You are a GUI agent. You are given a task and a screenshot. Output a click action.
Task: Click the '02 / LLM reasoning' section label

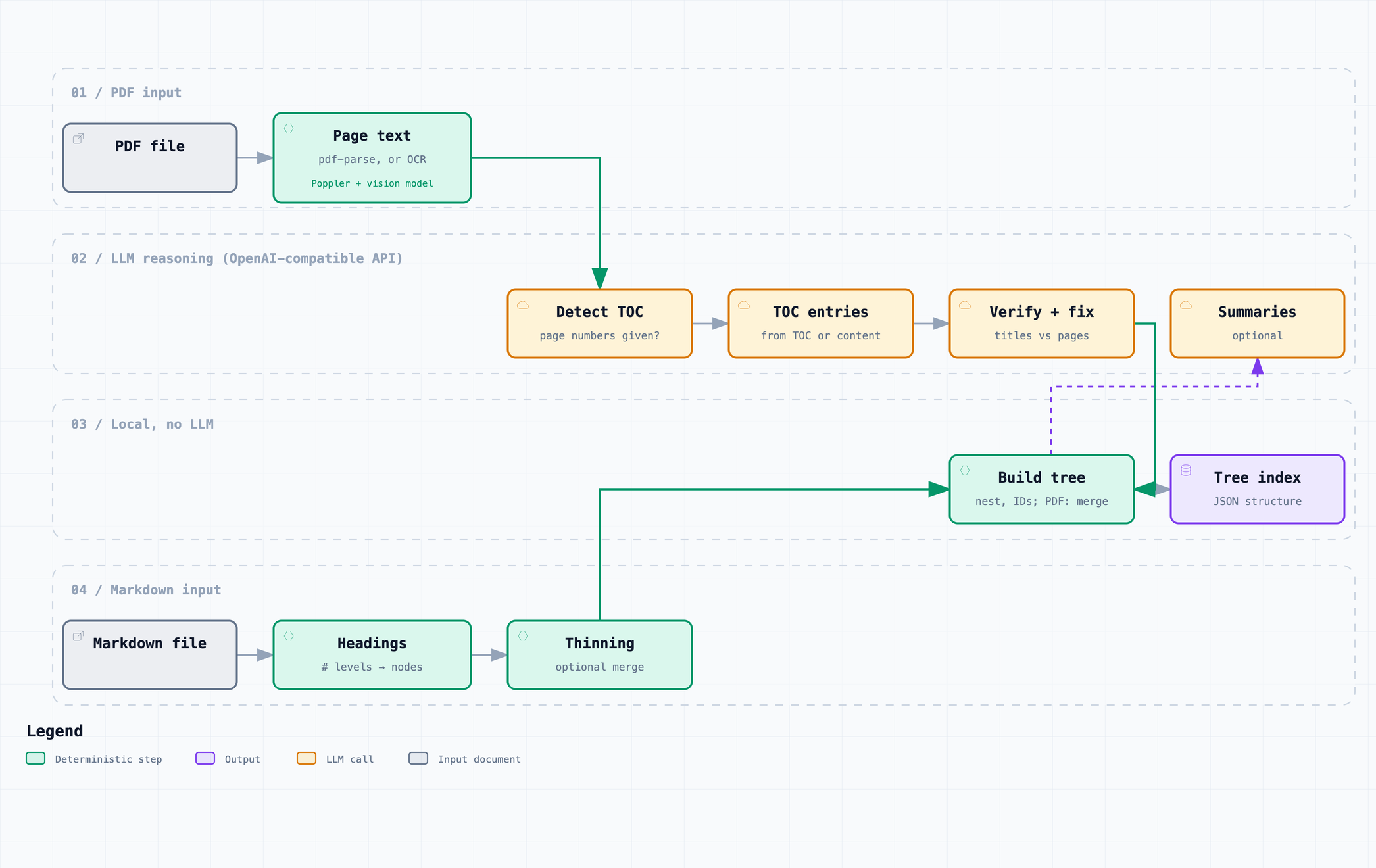click(237, 258)
